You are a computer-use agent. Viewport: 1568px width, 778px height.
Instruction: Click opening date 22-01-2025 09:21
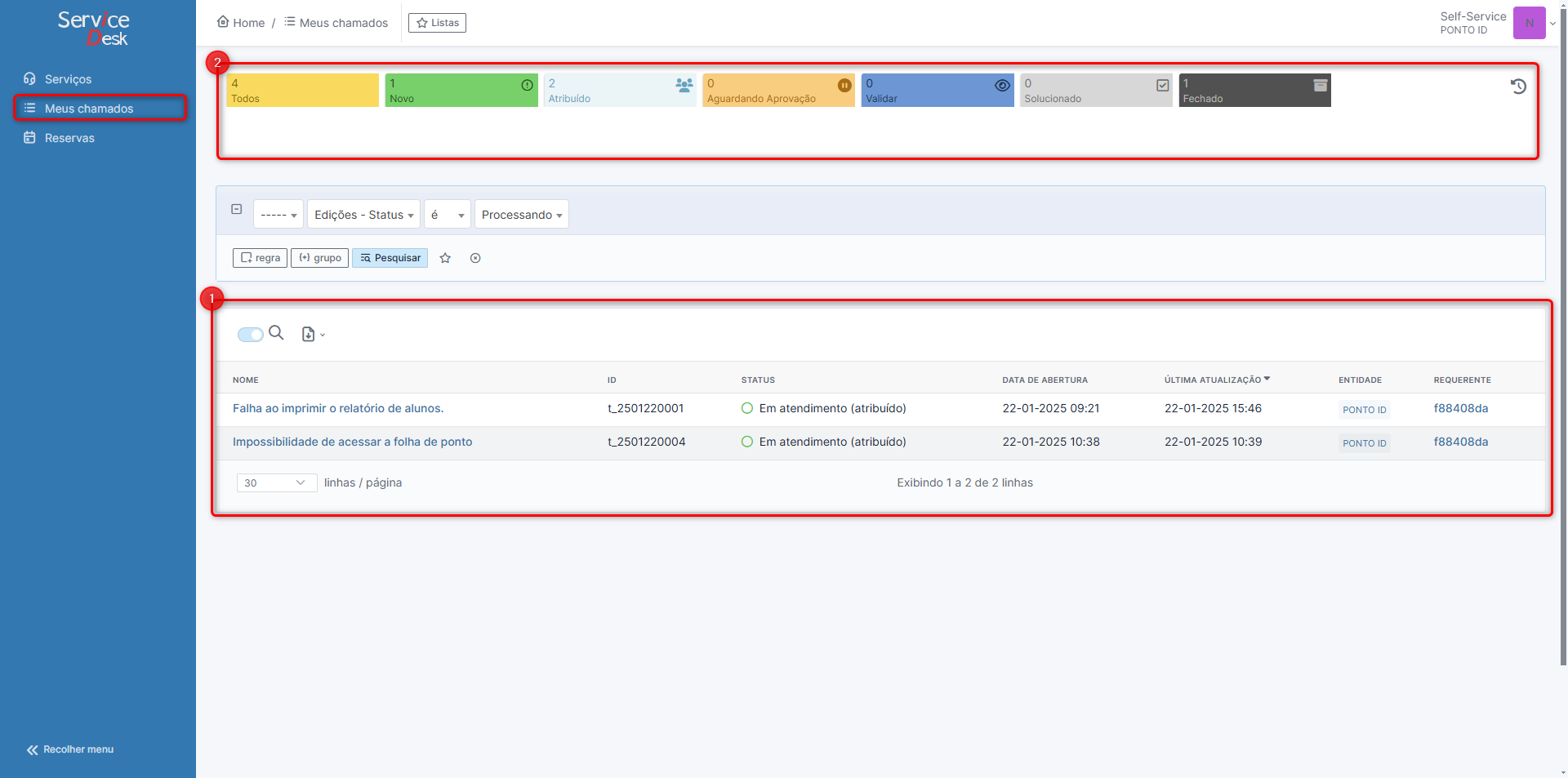click(x=1050, y=408)
